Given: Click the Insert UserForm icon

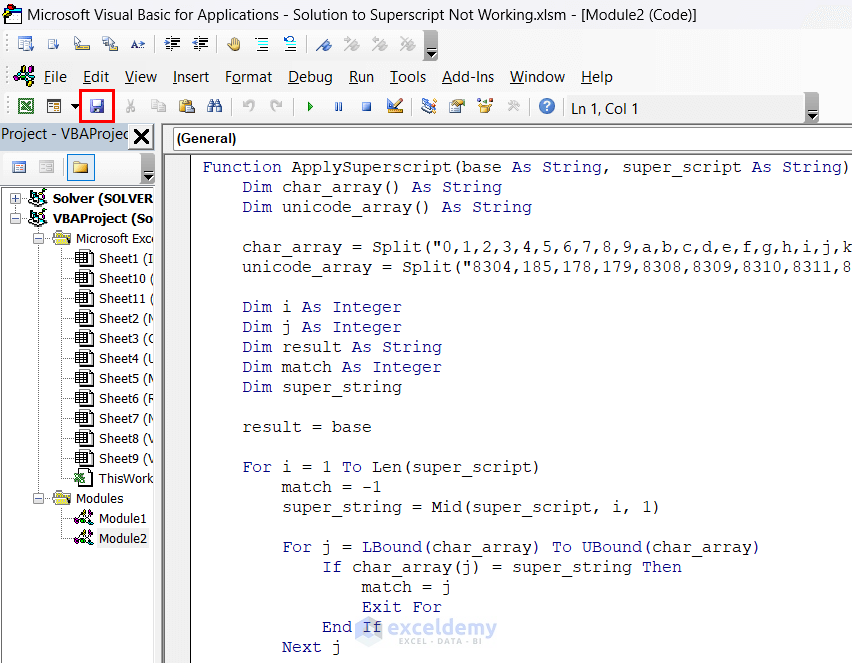Looking at the screenshot, I should coord(54,106).
